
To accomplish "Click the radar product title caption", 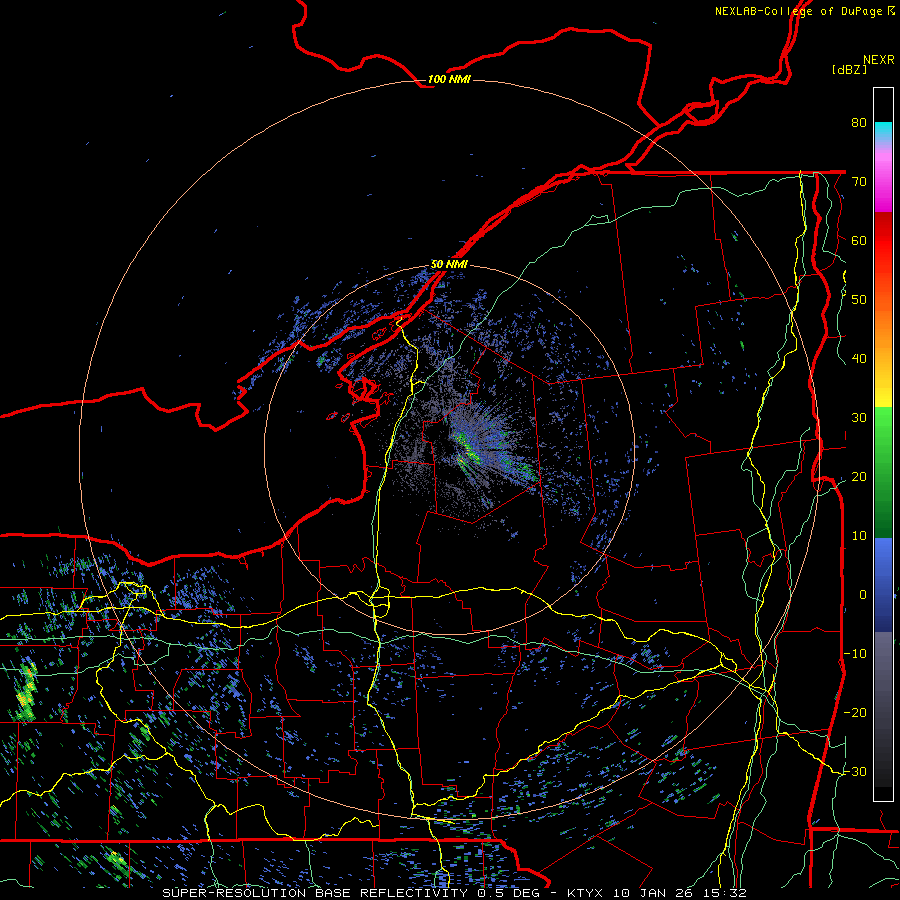I will 454,893.
